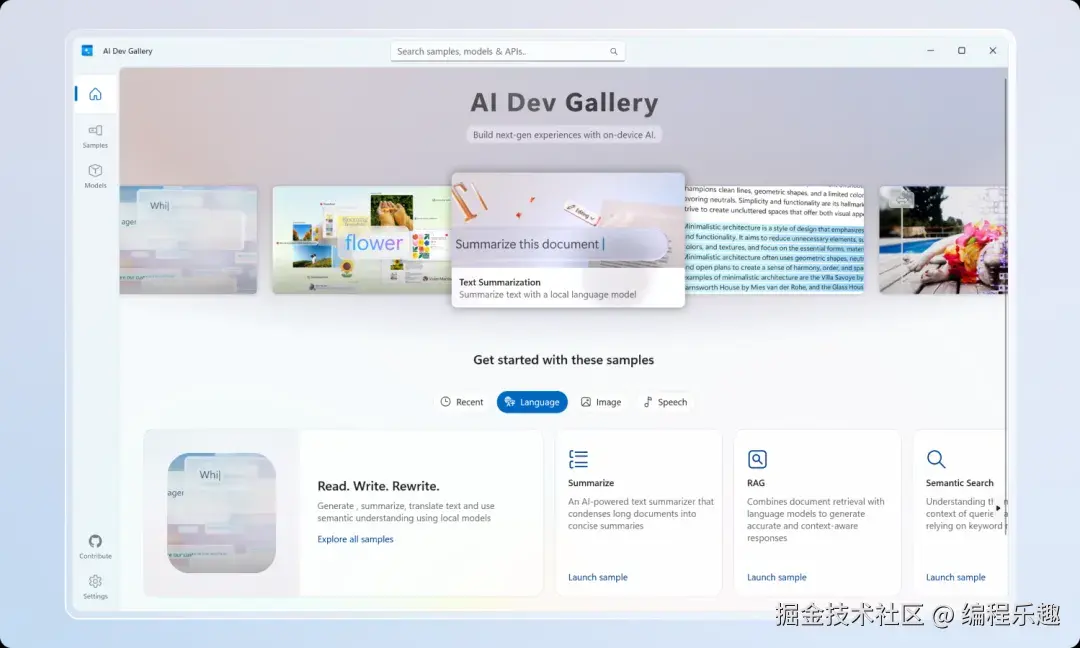This screenshot has height=648, width=1080.
Task: Click the Semantic Search magnifier icon
Action: (x=935, y=459)
